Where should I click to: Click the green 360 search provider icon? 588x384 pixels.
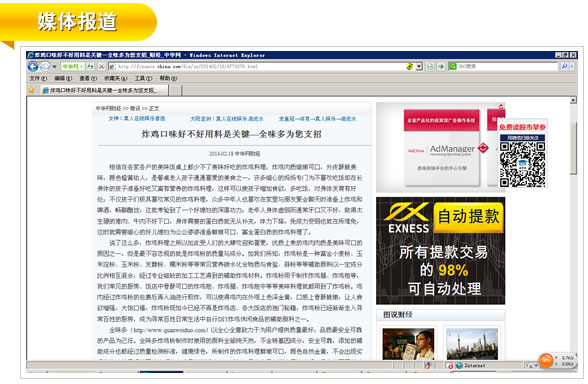pos(453,66)
